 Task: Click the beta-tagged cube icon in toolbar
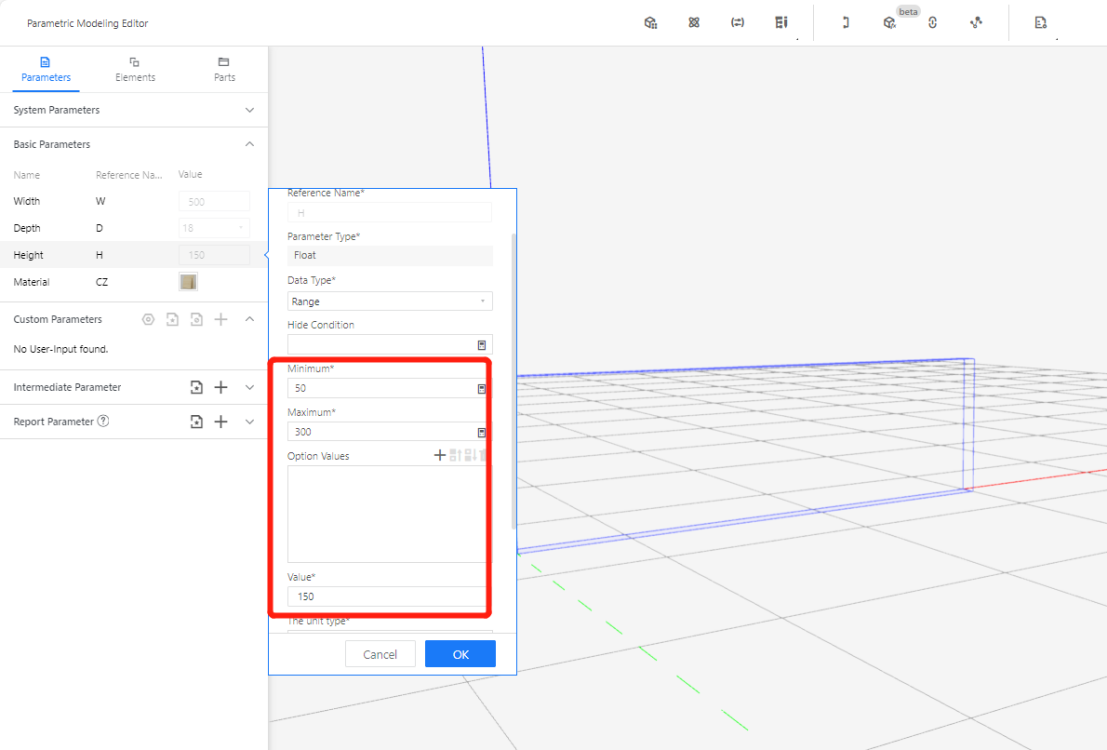coord(889,22)
